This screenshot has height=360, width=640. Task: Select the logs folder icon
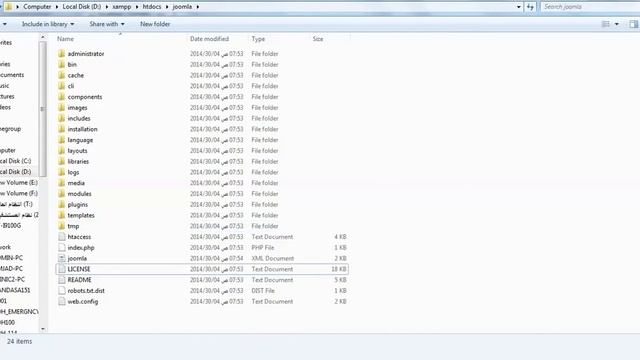tap(62, 172)
